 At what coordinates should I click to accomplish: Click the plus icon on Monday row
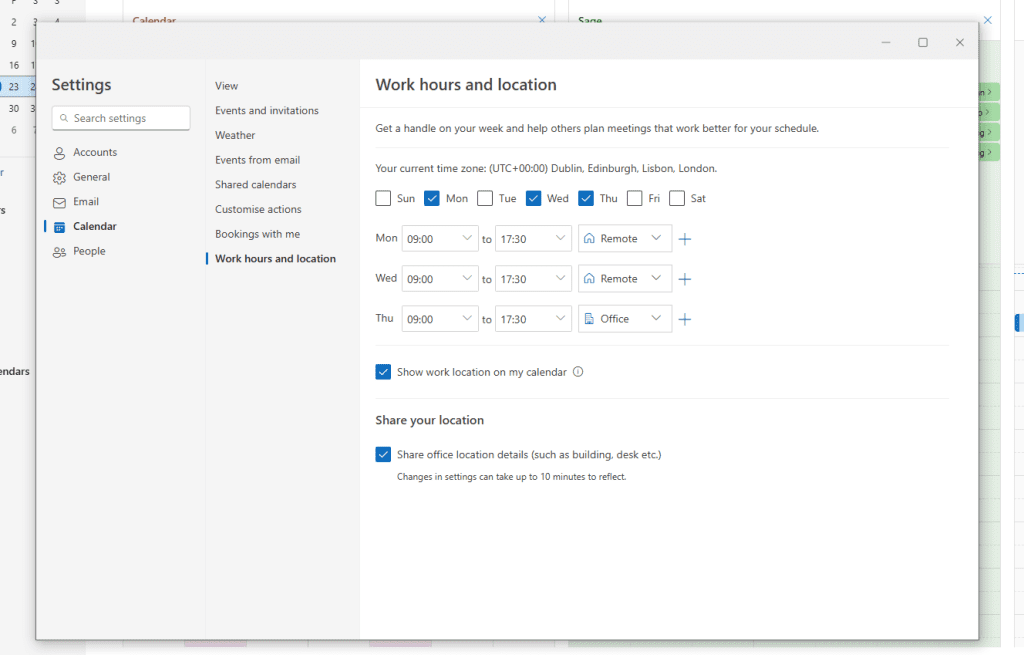[x=685, y=239]
